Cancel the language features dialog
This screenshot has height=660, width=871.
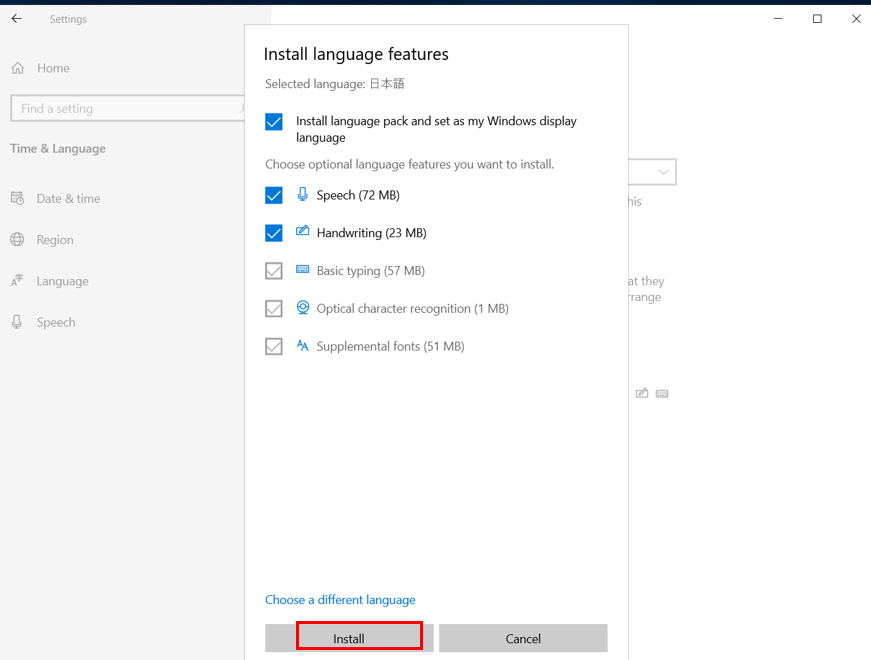pyautogui.click(x=523, y=638)
